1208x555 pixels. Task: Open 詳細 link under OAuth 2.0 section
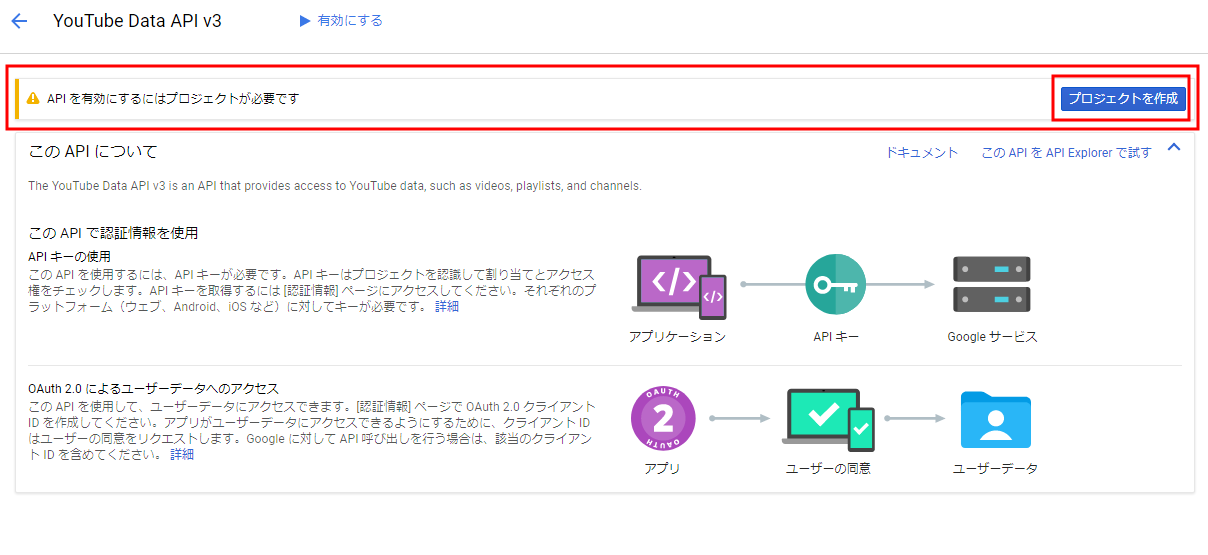pyautogui.click(x=182, y=454)
